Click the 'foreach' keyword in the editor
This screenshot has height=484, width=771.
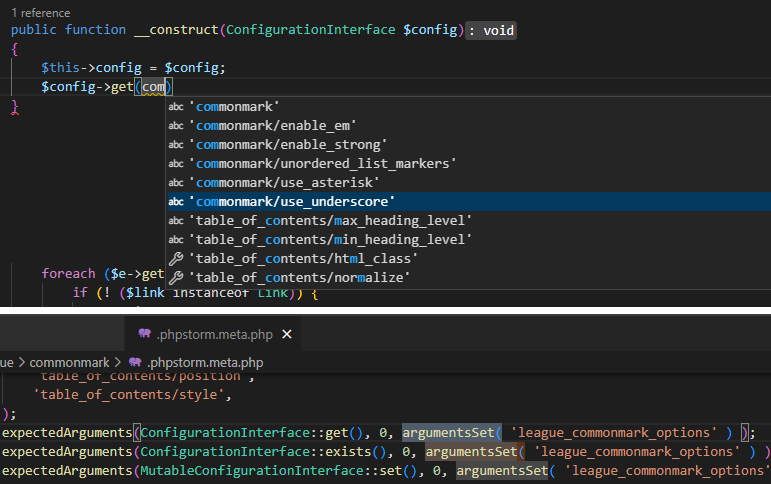pyautogui.click(x=68, y=273)
